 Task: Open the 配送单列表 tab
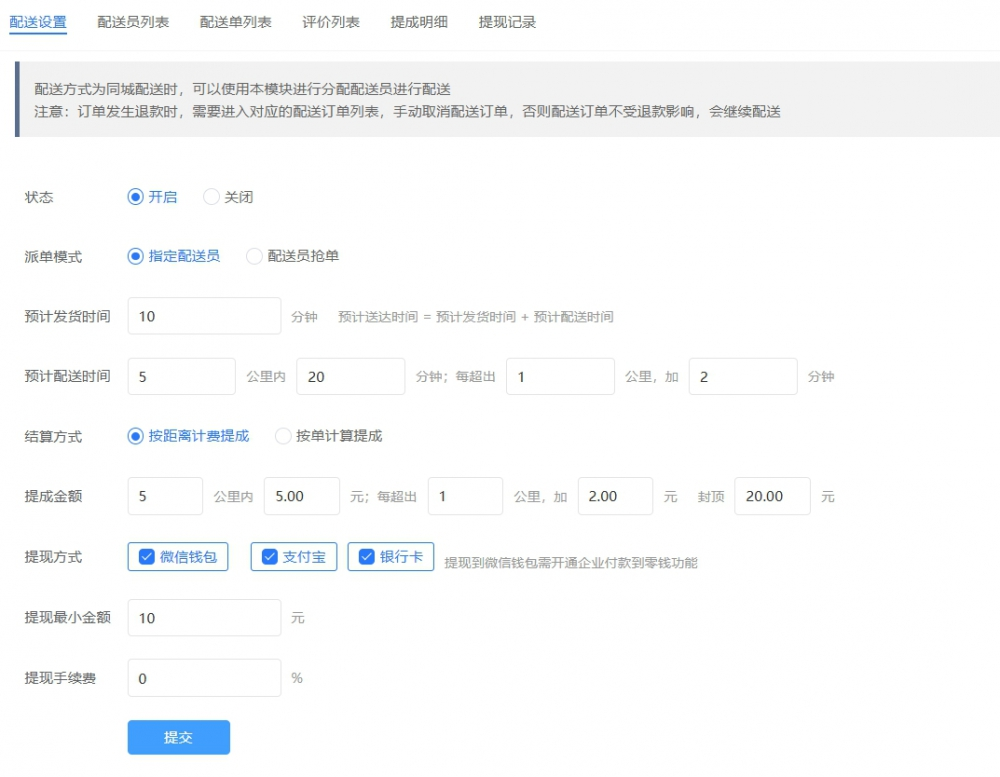tap(235, 21)
